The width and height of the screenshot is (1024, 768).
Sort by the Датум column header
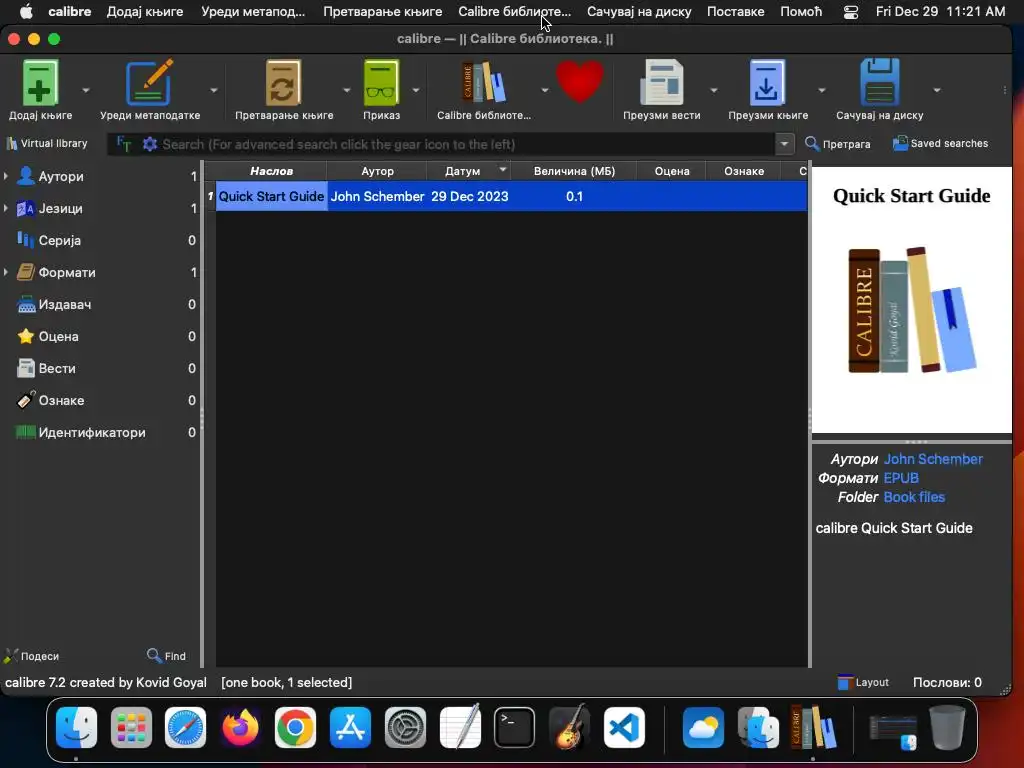tap(468, 171)
